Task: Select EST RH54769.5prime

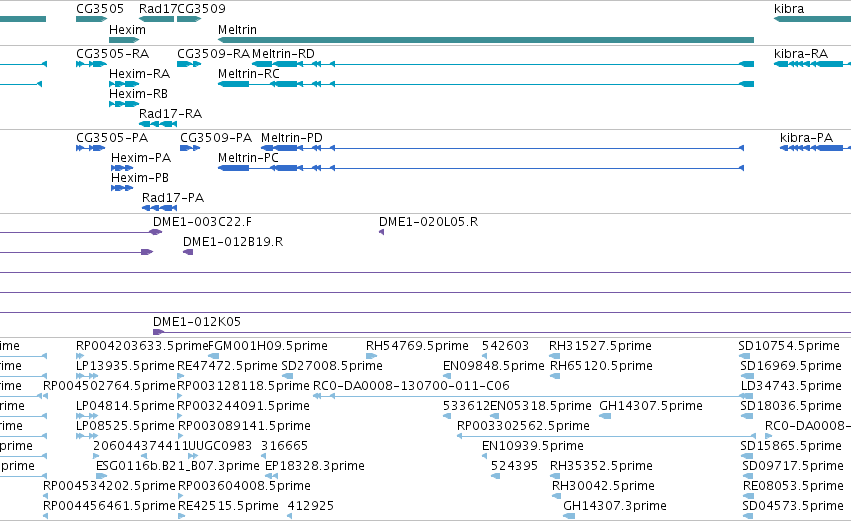Action: pos(417,346)
